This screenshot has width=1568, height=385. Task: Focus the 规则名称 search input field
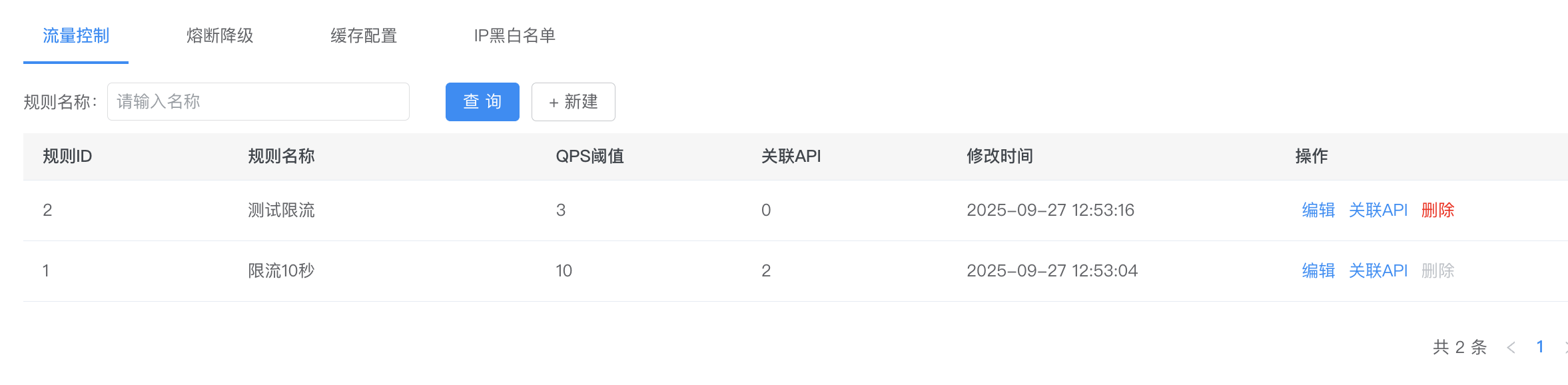click(x=258, y=102)
